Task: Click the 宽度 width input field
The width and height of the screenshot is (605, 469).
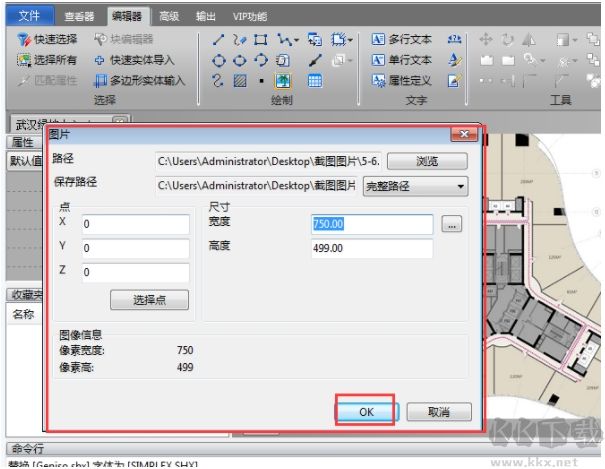Action: (371, 225)
